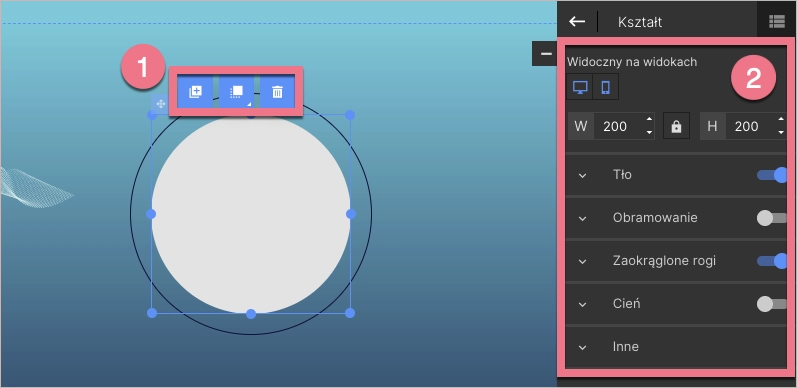Expand the Zaokrąglone rogi section chevron
This screenshot has width=797, height=388.
(x=583, y=261)
